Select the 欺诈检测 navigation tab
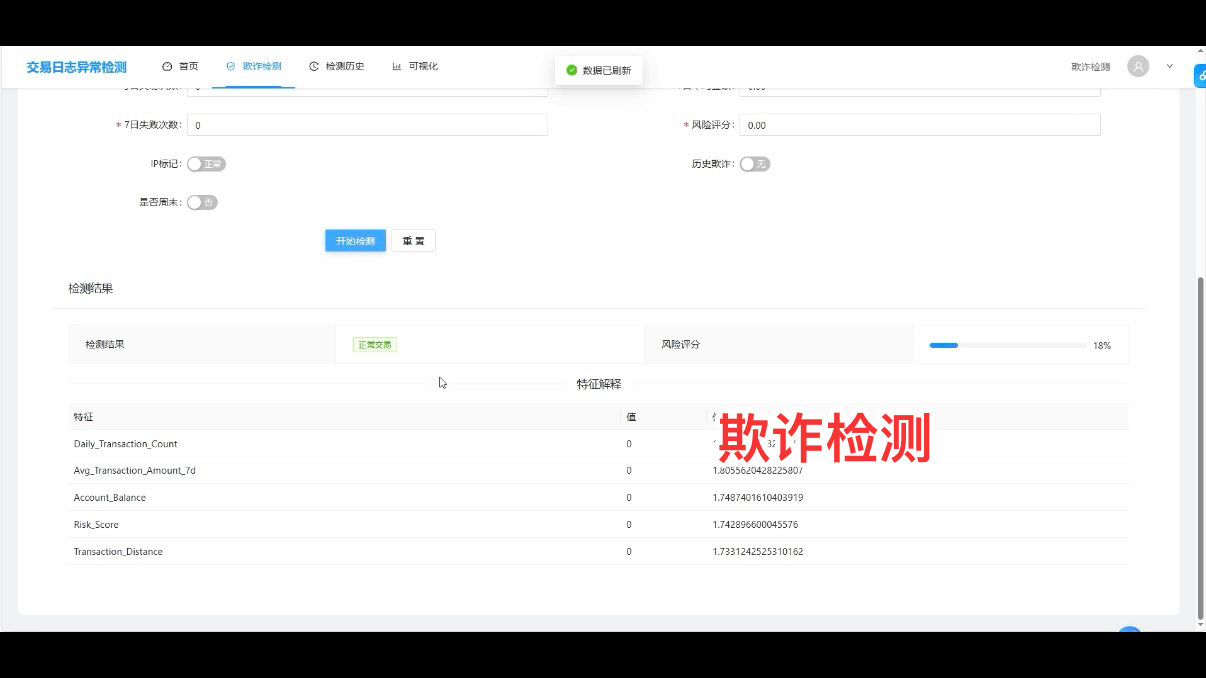Screen dimensions: 1206x678 coord(253,66)
